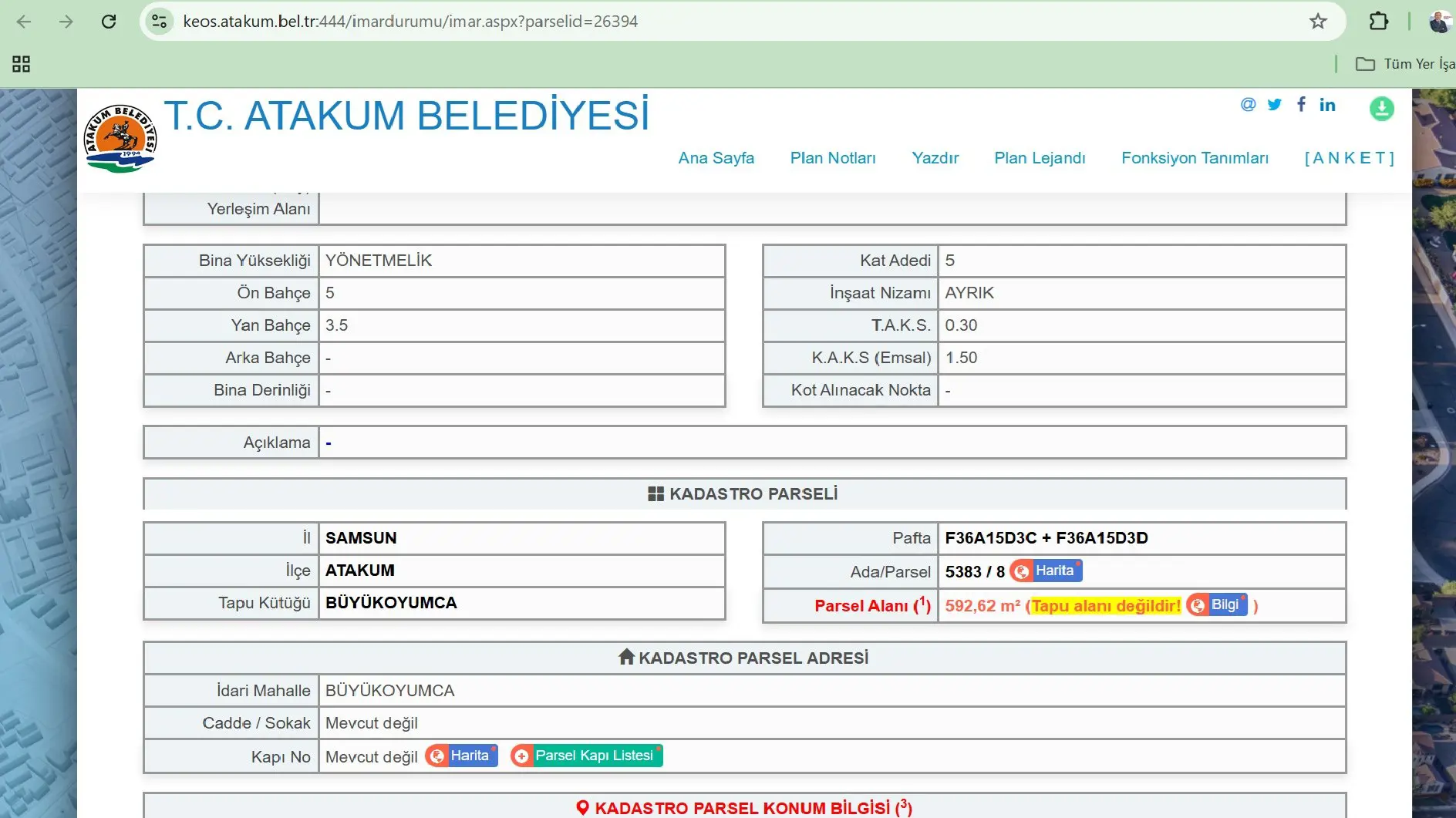Click the Atakum Belediyesi logo
Image resolution: width=1456 pixels, height=818 pixels.
coord(120,139)
